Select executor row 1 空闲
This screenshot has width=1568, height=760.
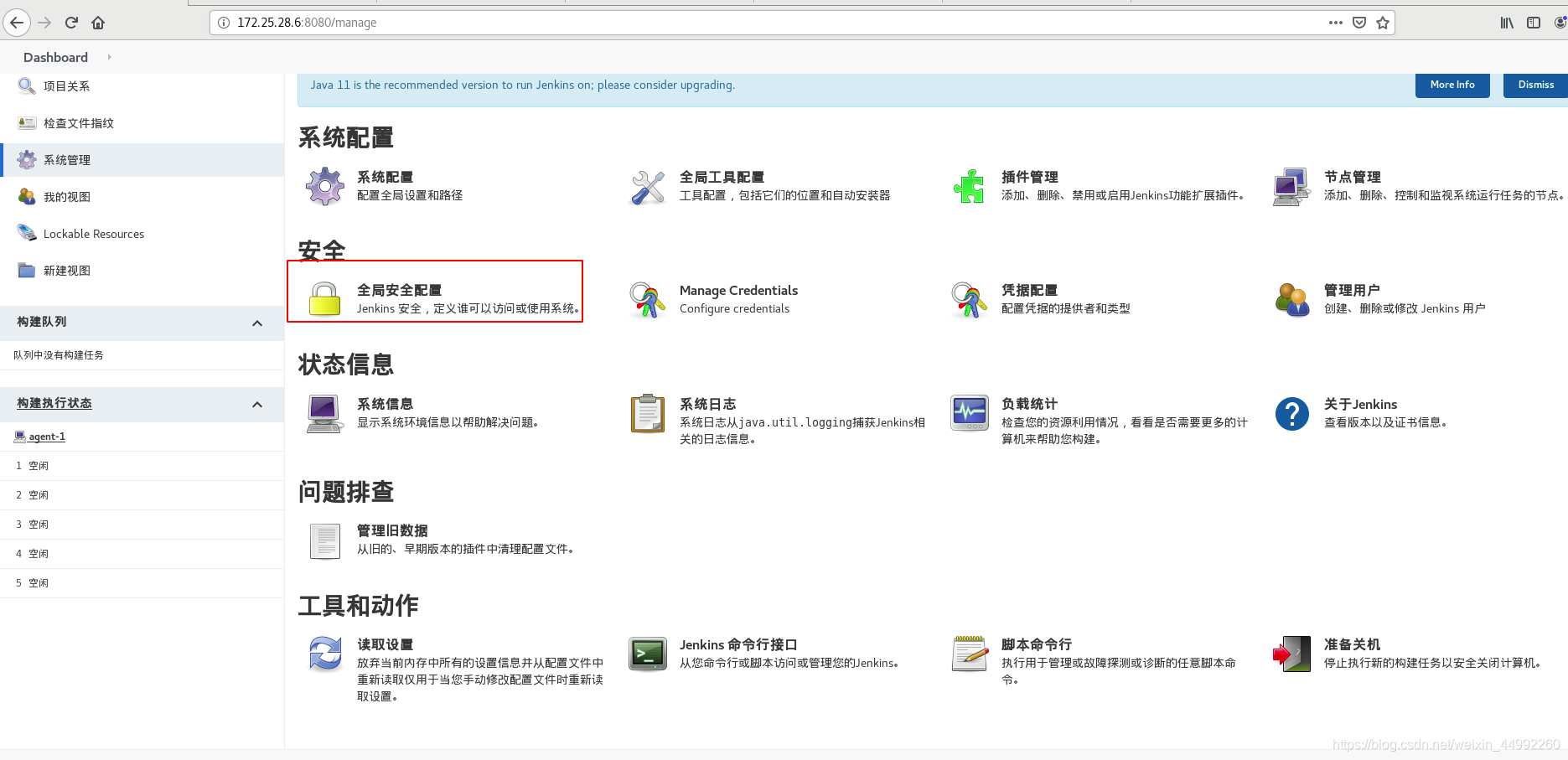click(142, 466)
